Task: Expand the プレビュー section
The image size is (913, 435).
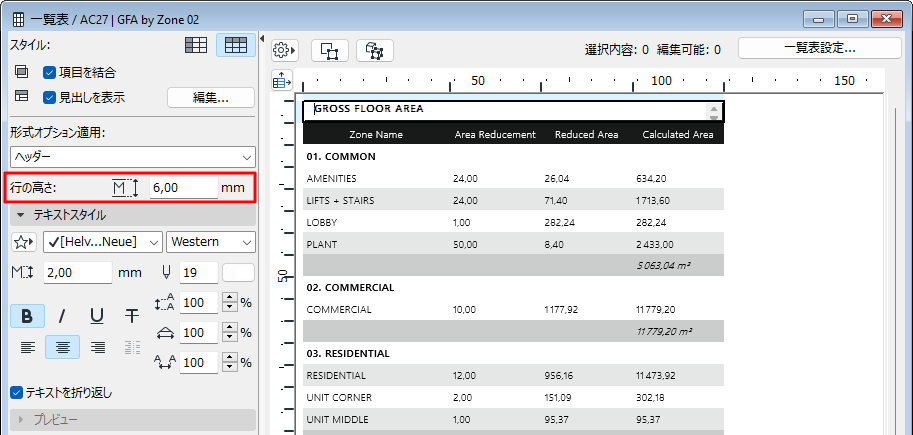Action: tap(20, 420)
